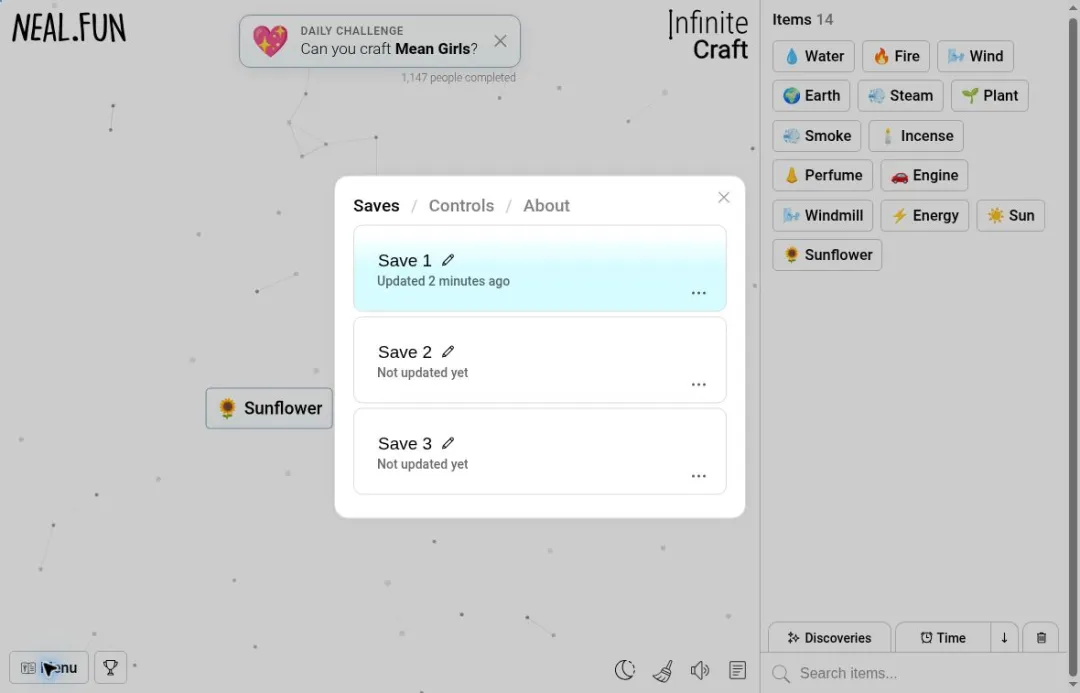This screenshot has width=1080, height=693.
Task: Pick the Plant item
Action: 990,95
